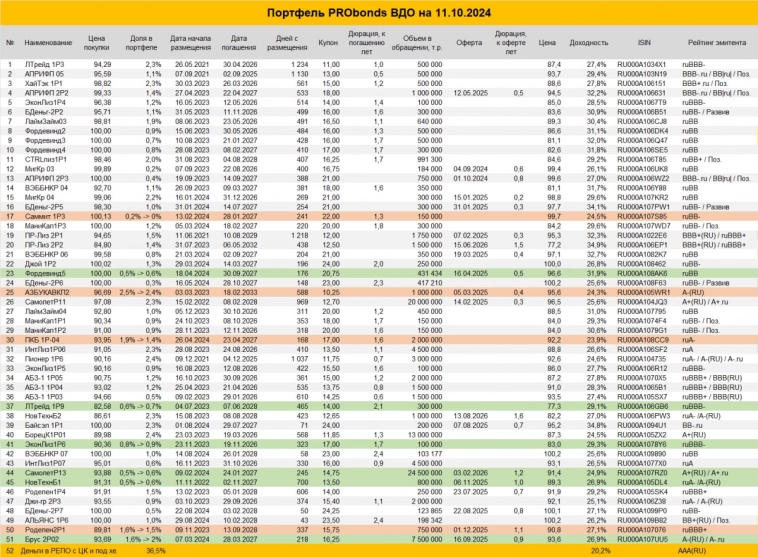The image size is (758, 557).
Task: Click the Фордевинд5 bond name cell
Action: click(42, 272)
